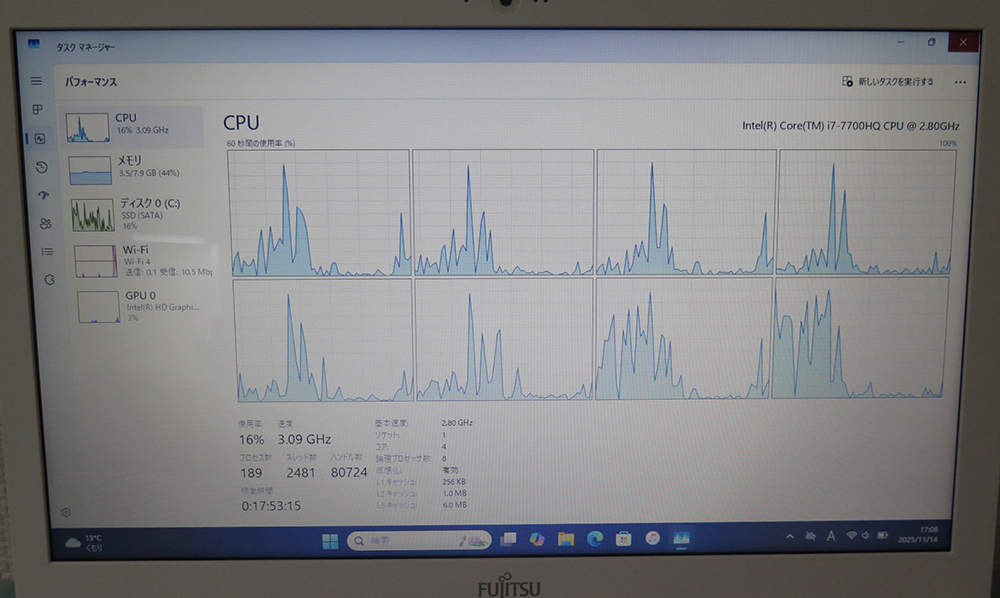Restore down the Task Manager window
Image resolution: width=1000 pixels, height=598 pixels.
[932, 42]
